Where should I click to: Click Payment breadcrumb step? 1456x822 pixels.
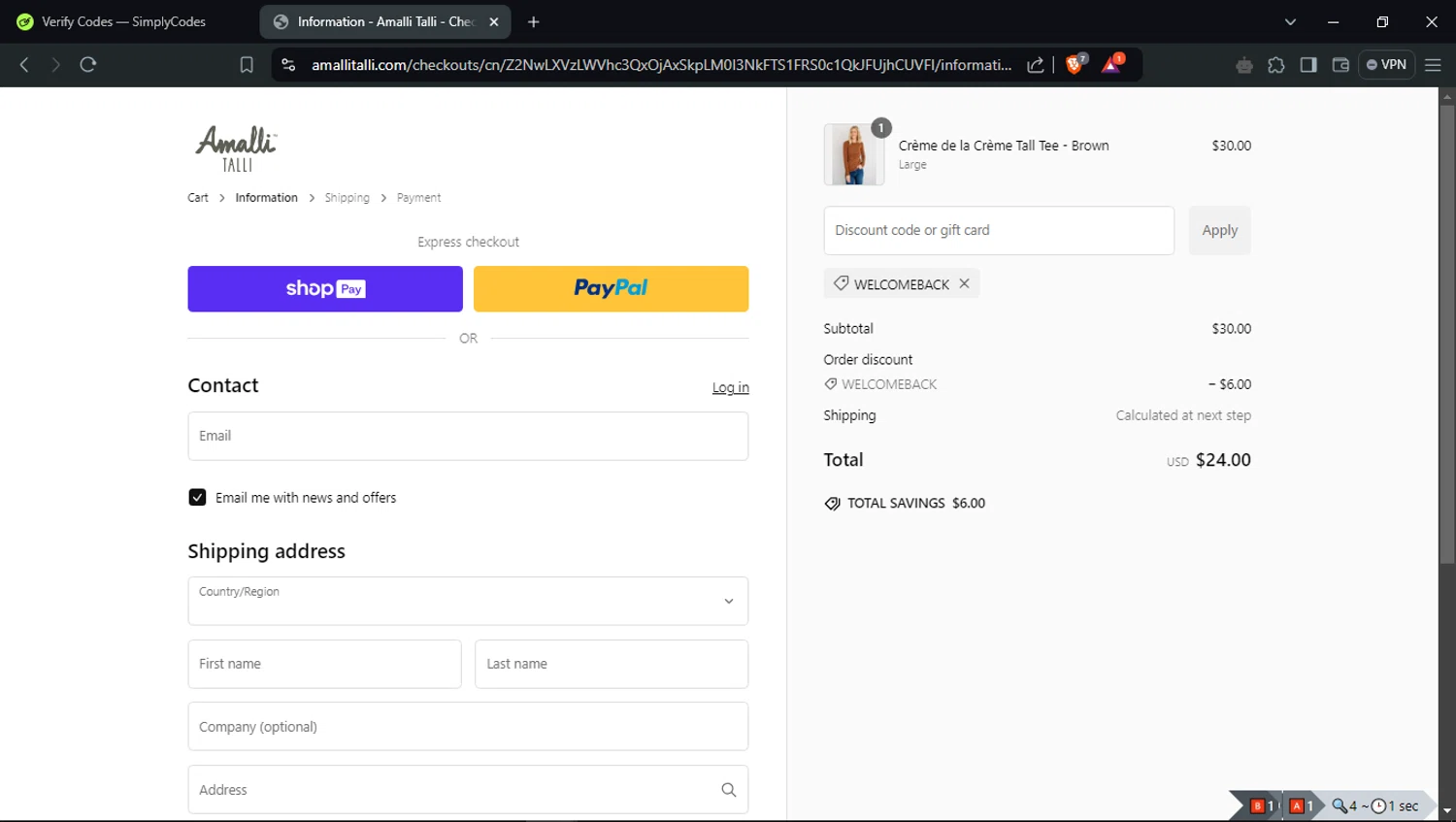click(x=418, y=197)
